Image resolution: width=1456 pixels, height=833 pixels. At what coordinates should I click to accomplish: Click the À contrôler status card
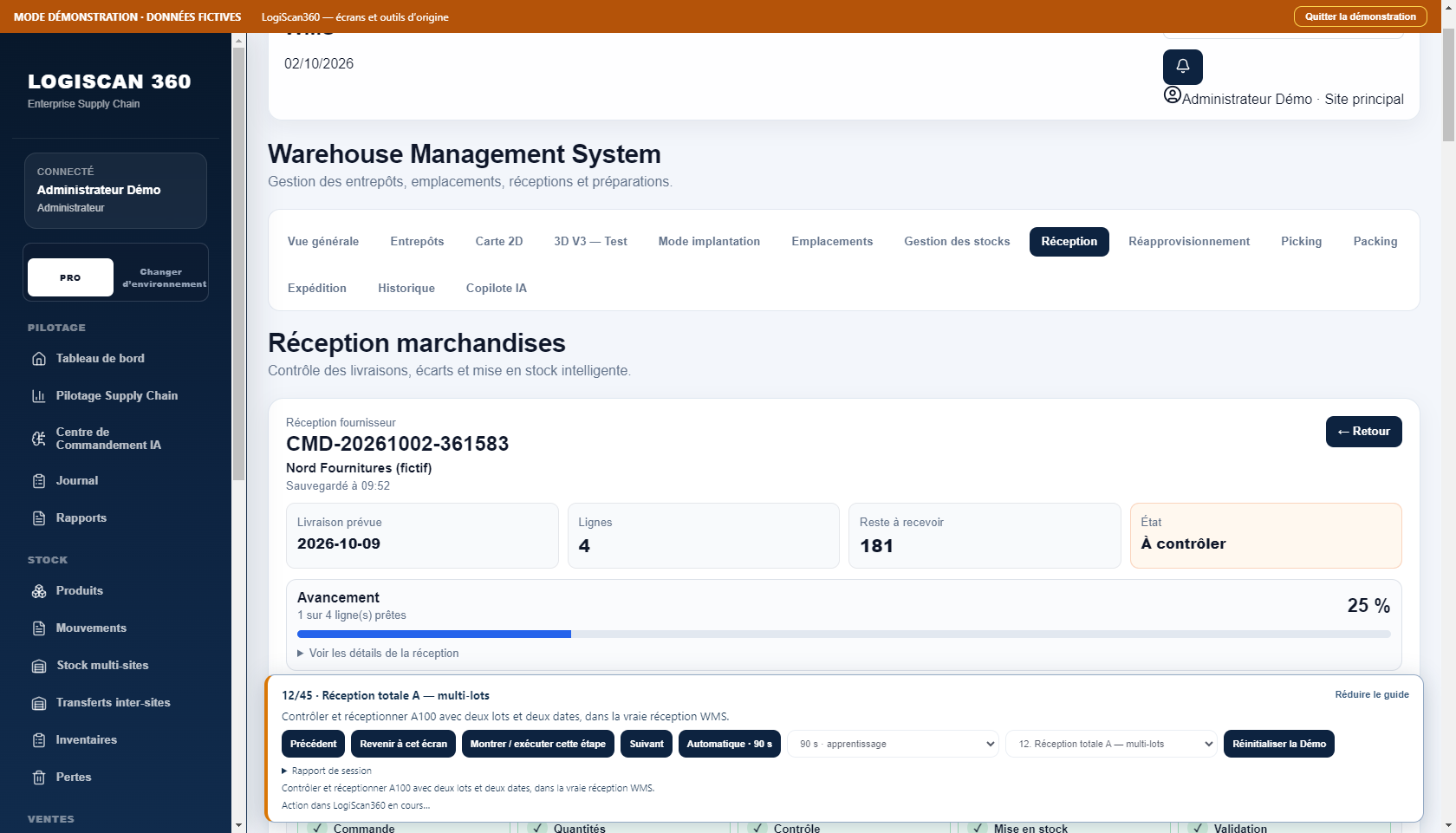pos(1265,536)
